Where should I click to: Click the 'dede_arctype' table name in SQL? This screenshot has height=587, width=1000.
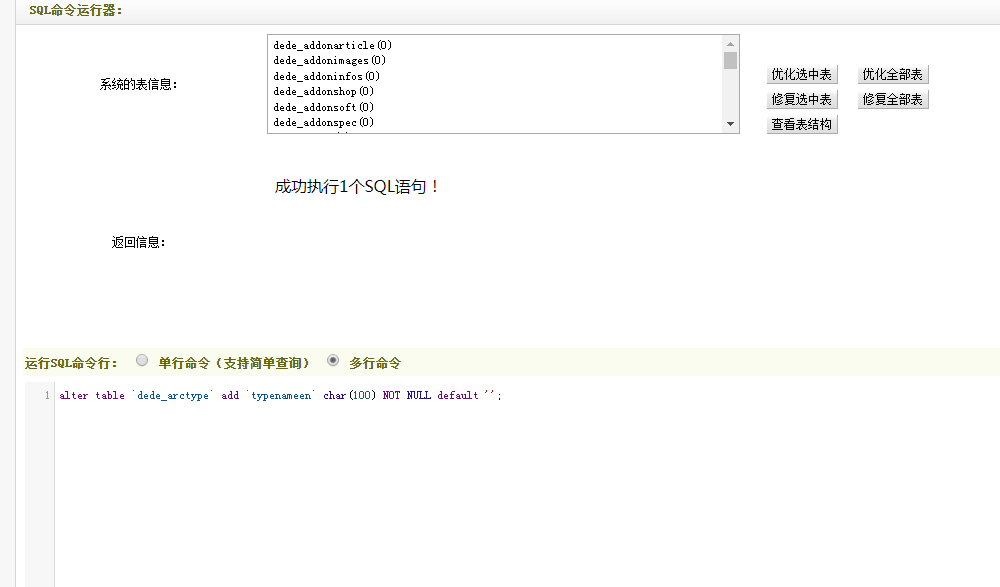tap(173, 396)
